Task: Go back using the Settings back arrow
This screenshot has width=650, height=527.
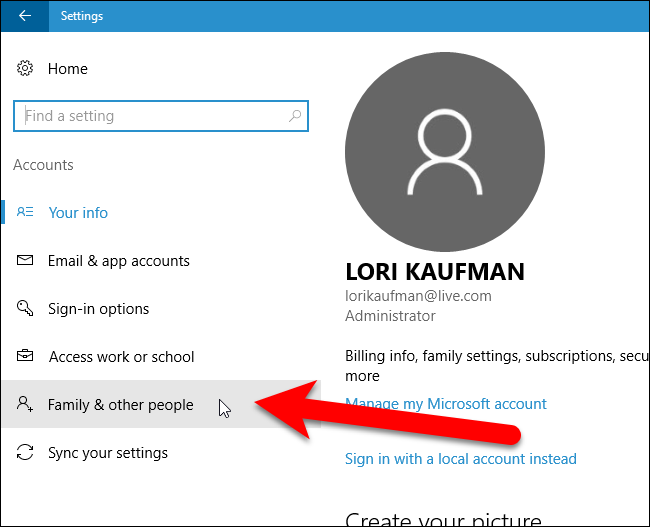Action: 25,16
